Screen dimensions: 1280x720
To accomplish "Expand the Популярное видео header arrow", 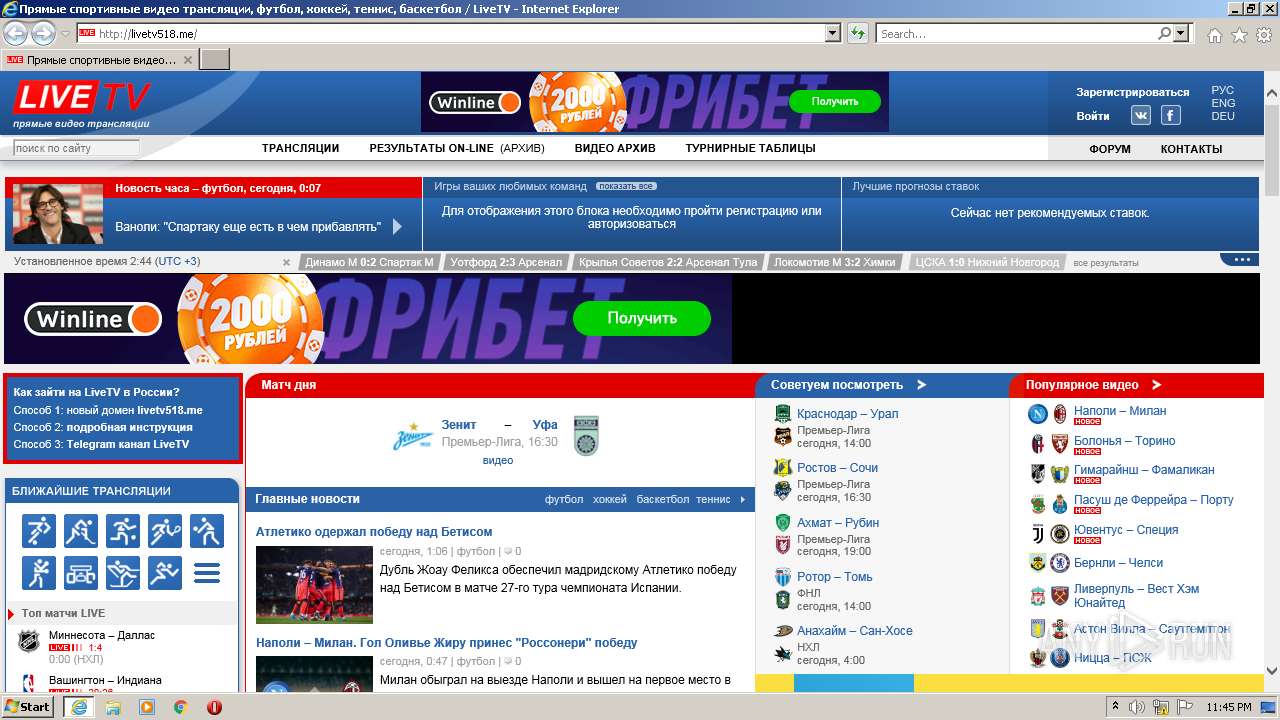I will pos(1156,385).
